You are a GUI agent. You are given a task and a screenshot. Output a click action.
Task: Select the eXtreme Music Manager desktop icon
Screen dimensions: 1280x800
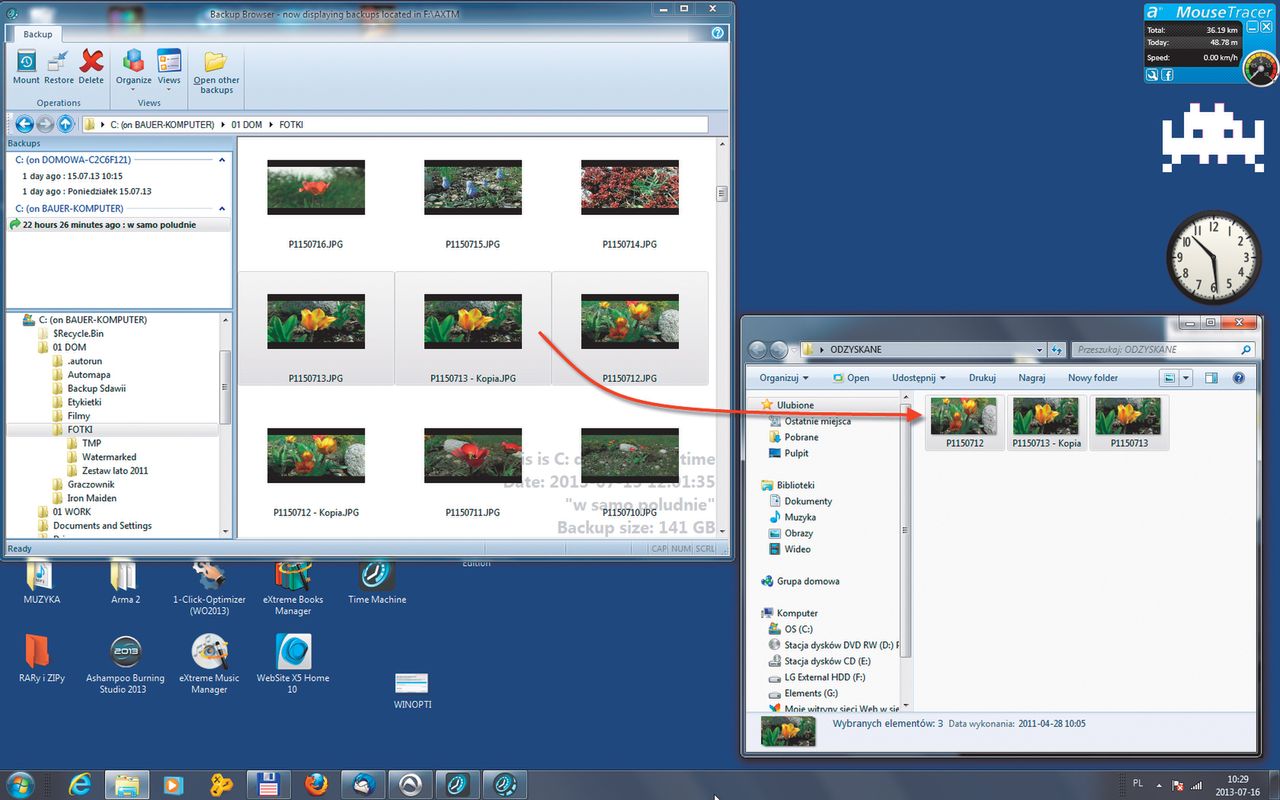[x=209, y=665]
